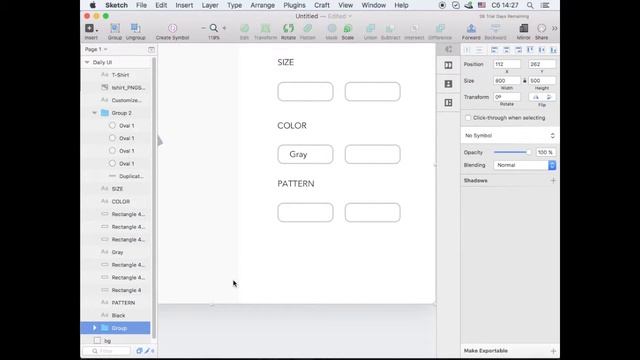Align layers horizontally centered
Image resolution: width=640 pixels, height=360 pixels.
[506, 50]
